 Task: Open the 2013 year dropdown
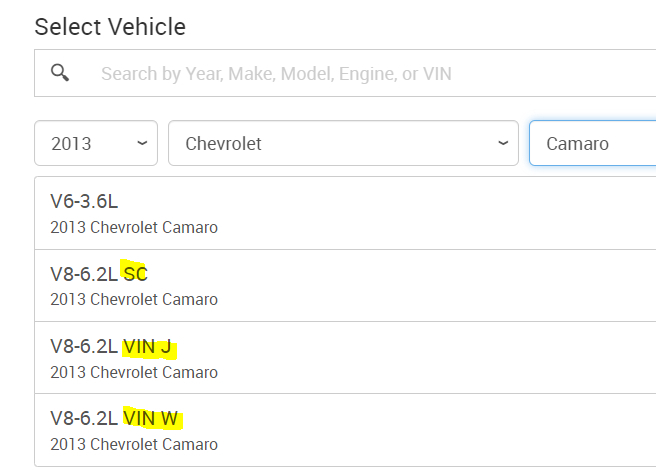(x=95, y=143)
